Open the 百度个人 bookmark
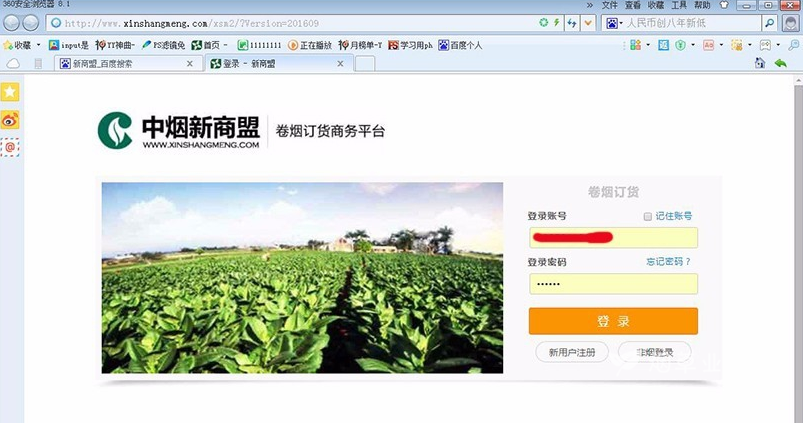 click(x=460, y=45)
